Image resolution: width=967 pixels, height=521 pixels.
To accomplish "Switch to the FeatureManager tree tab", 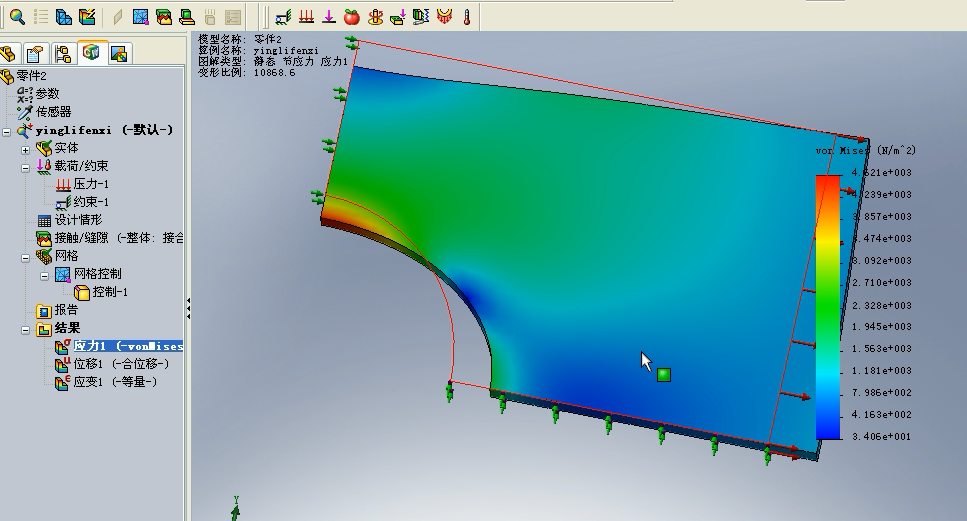I will point(9,53).
